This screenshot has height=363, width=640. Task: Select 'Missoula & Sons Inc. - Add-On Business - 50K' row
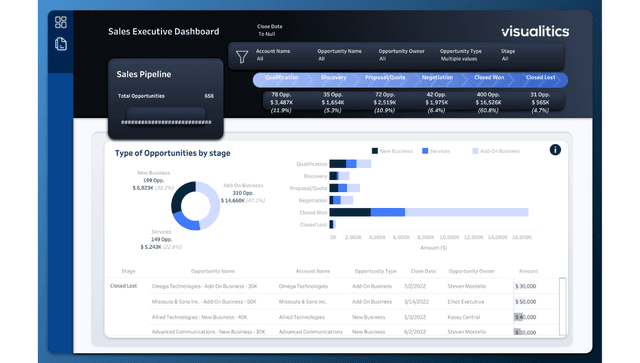click(204, 302)
